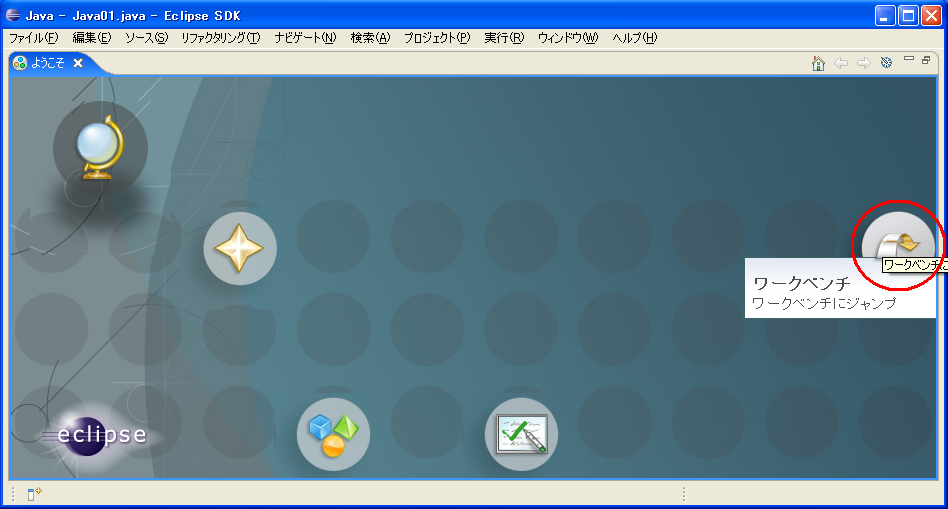Minimize the Eclipse SDK window
The width and height of the screenshot is (948, 509).
(x=886, y=16)
